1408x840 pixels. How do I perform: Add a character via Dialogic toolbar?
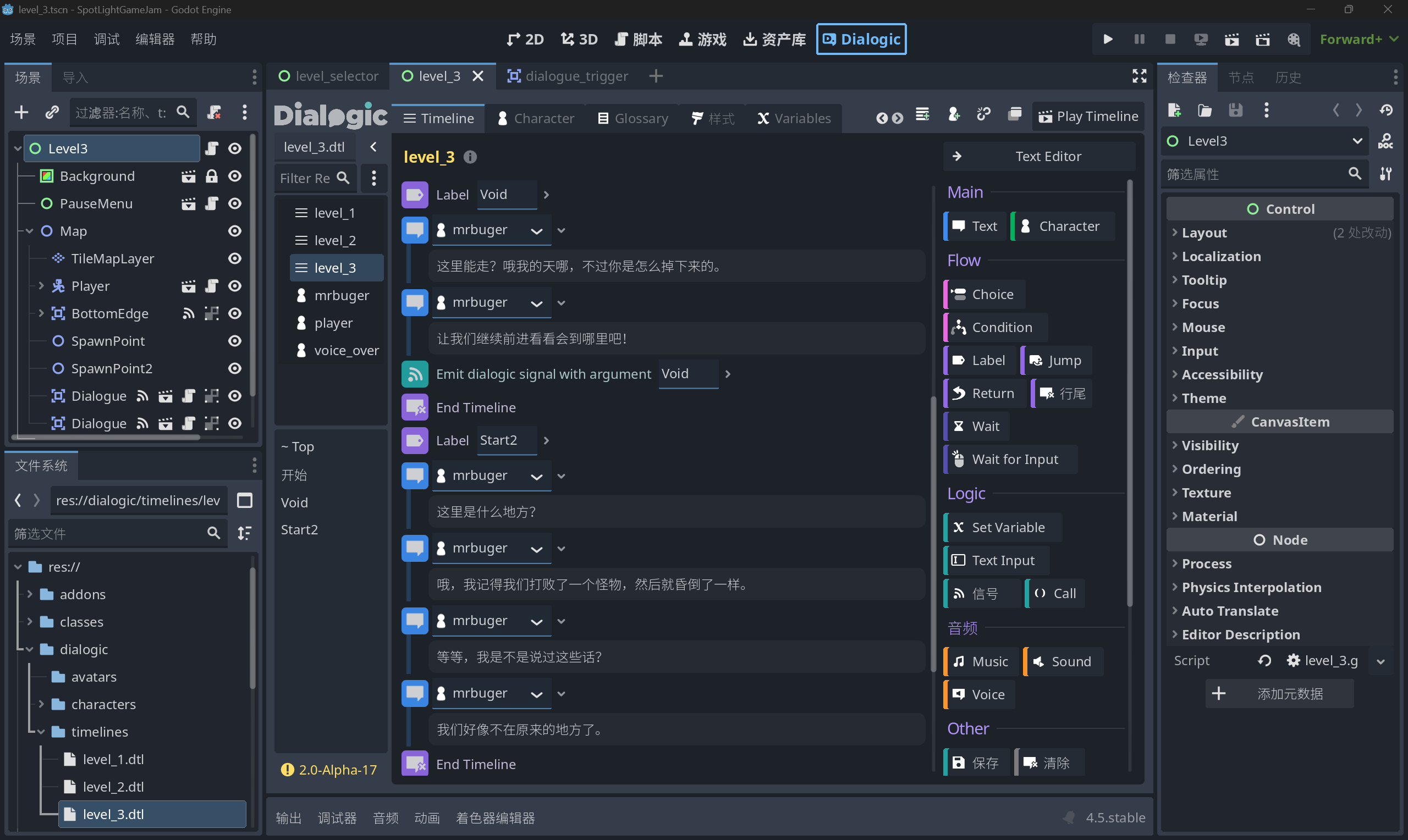click(x=954, y=114)
